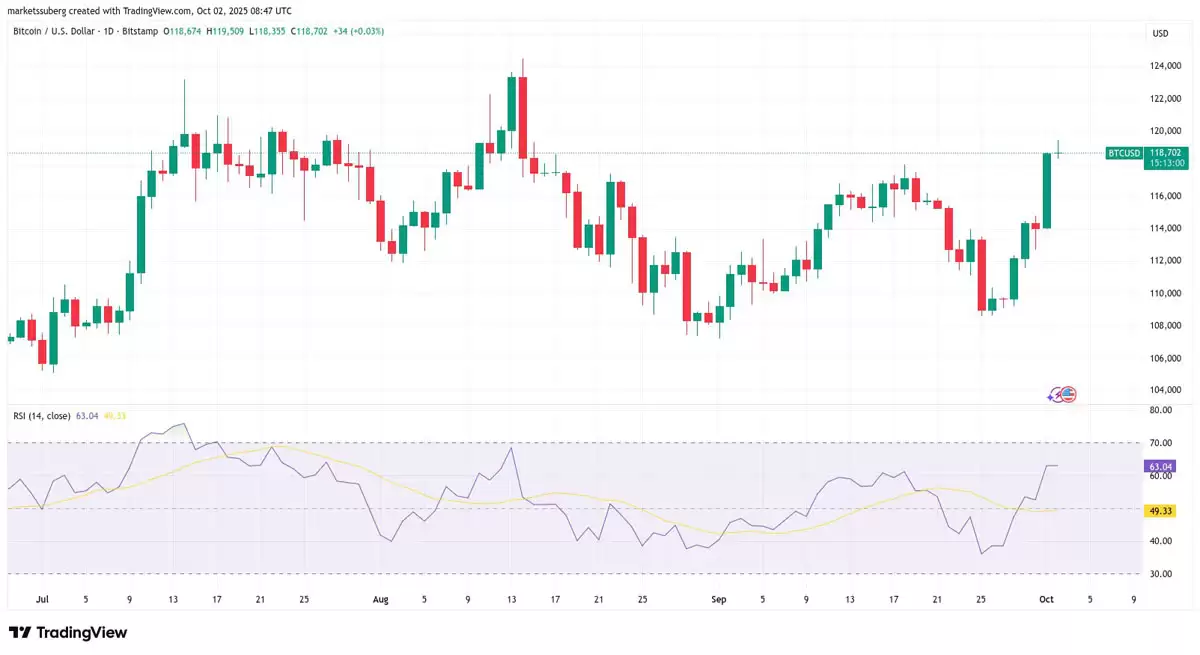The image size is (1200, 655).
Task: Click the red BTCUSD price tag on right axis
Action: pyautogui.click(x=1124, y=153)
